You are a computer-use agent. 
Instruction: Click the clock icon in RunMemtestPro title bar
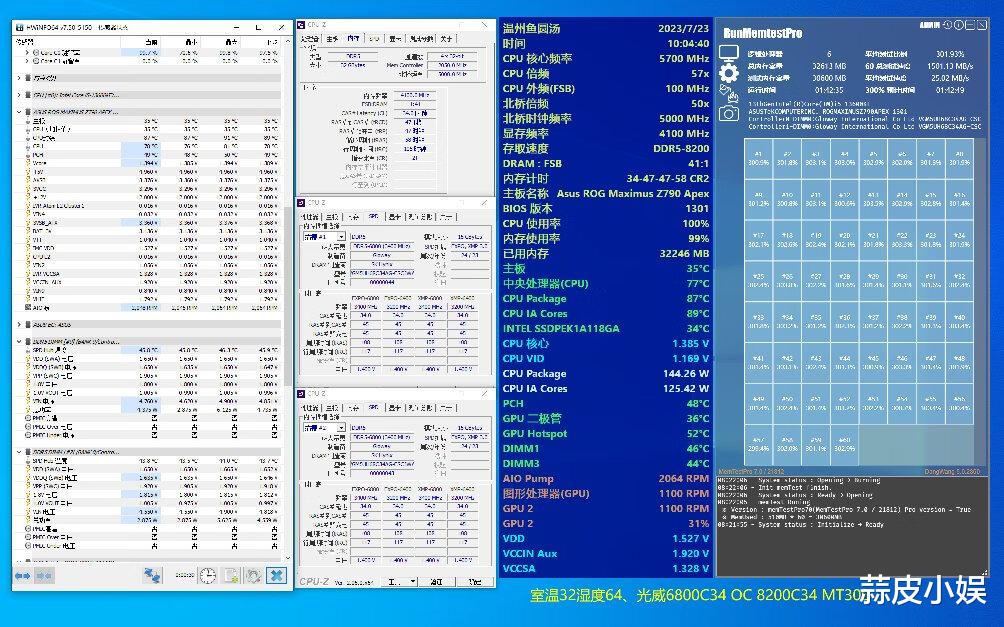[x=948, y=25]
